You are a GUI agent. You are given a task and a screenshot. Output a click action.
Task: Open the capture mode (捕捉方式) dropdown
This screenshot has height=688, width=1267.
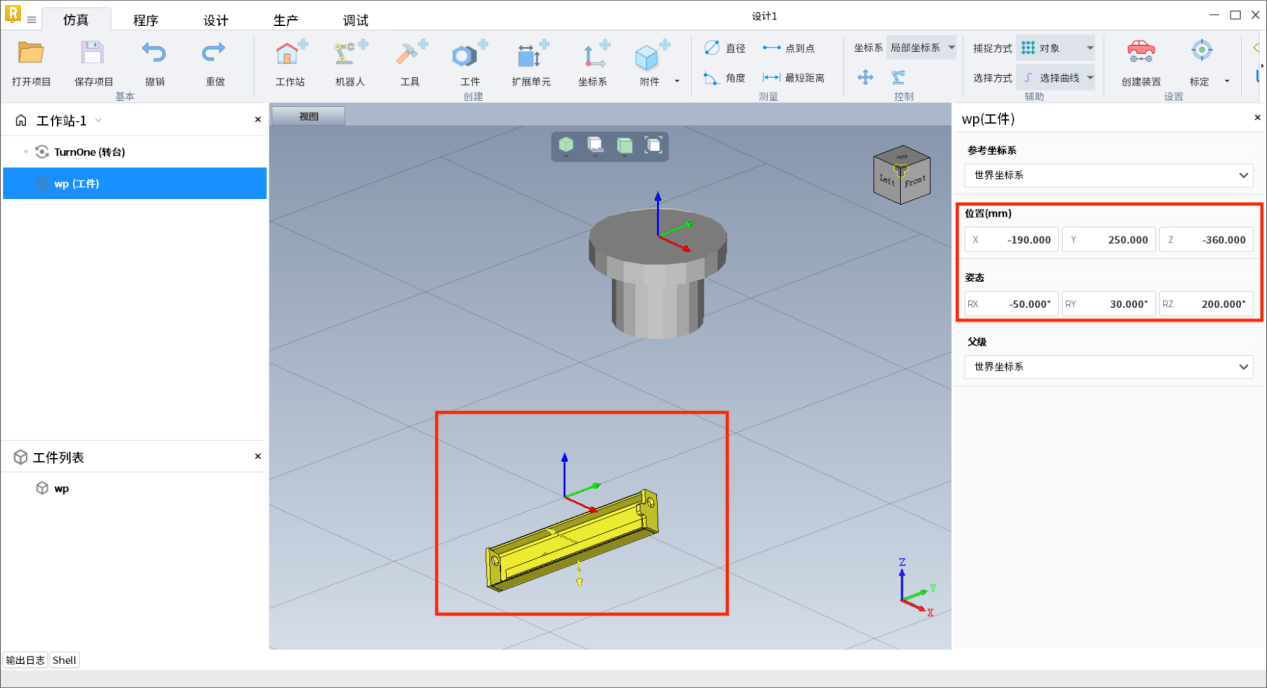point(1056,48)
